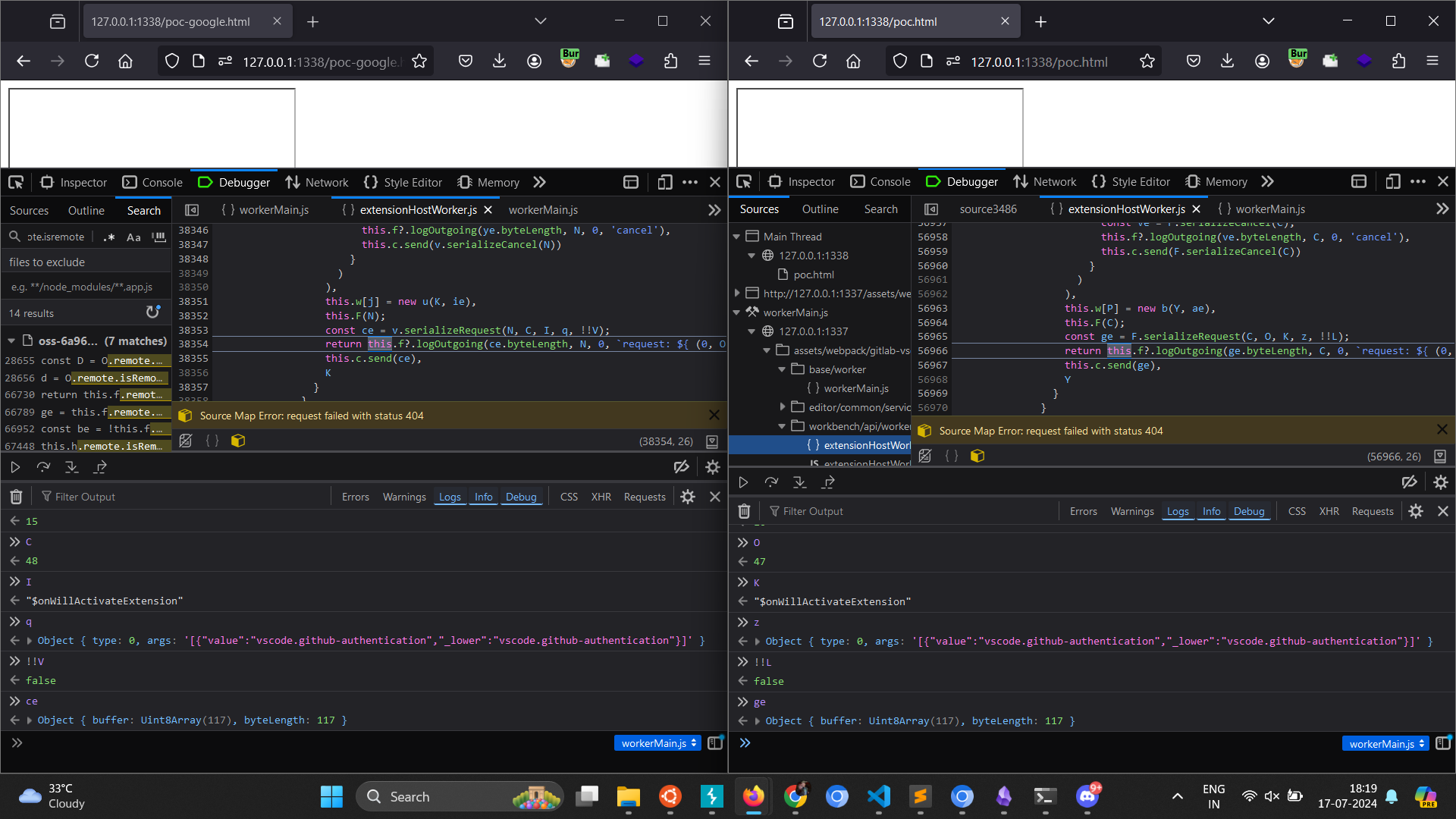Screen dimensions: 1456x819
Task: Toggle responsive design mode in right devtools
Action: point(1392,182)
